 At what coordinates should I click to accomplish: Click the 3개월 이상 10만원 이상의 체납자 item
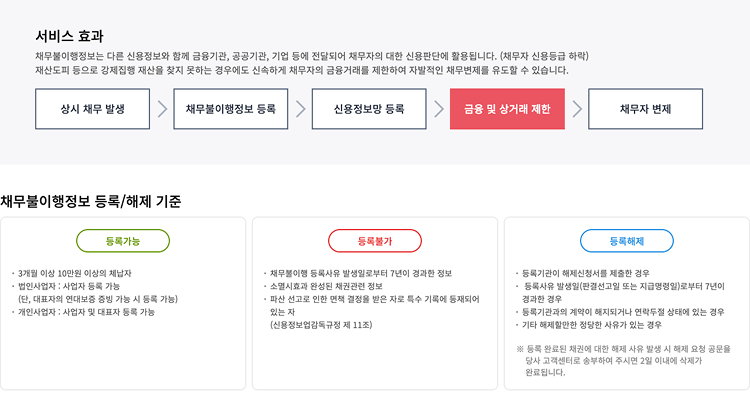pyautogui.click(x=74, y=274)
